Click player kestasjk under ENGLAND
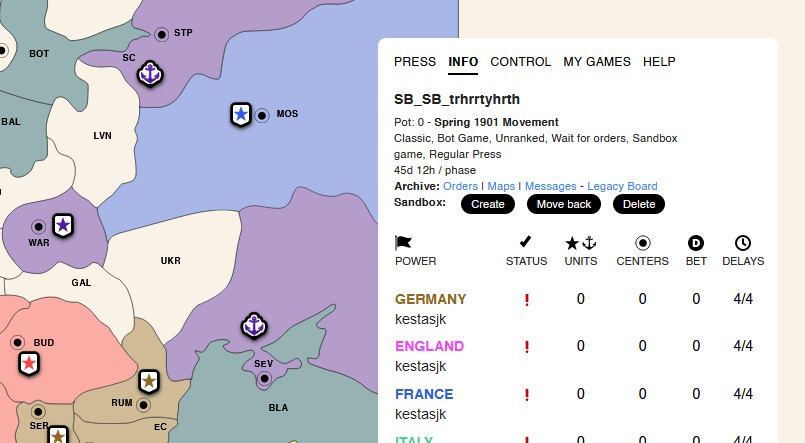805x443 pixels. tap(420, 367)
